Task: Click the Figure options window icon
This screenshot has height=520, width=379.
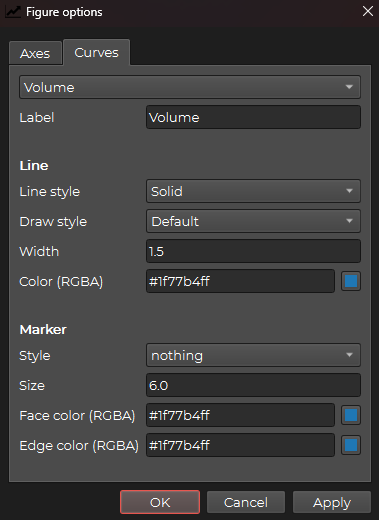Action: [13, 12]
